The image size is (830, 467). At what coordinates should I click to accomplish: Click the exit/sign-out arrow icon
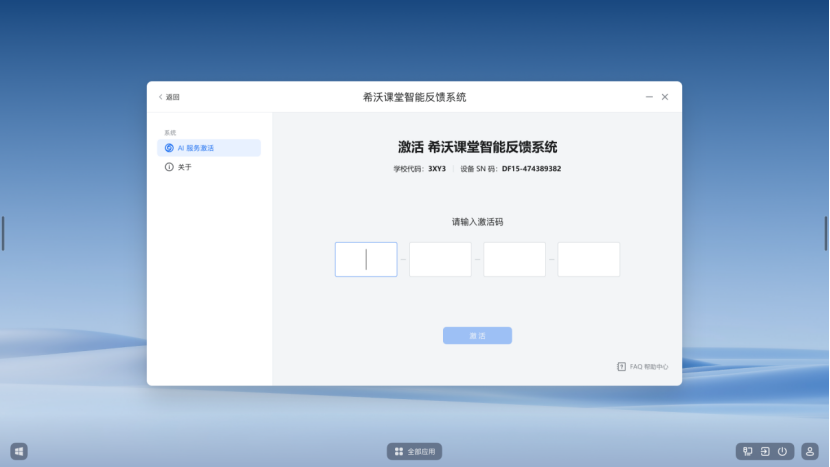point(765,452)
